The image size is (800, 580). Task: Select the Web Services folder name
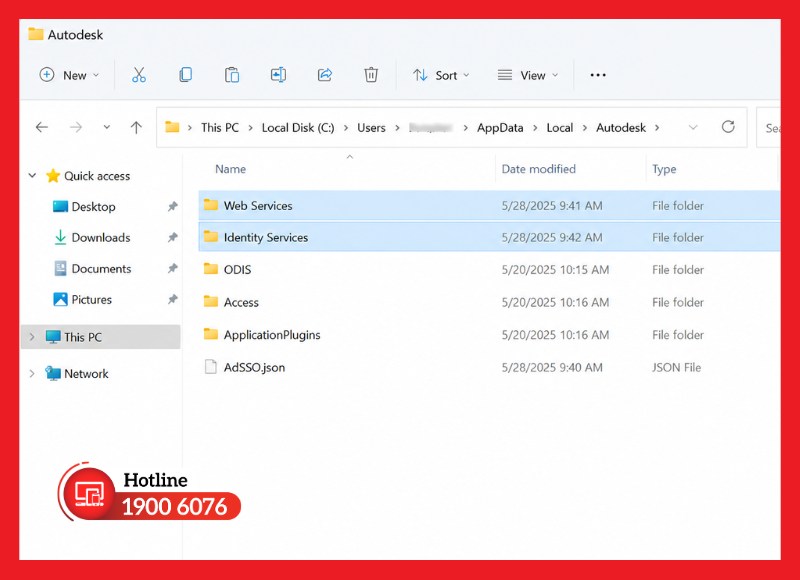click(258, 206)
